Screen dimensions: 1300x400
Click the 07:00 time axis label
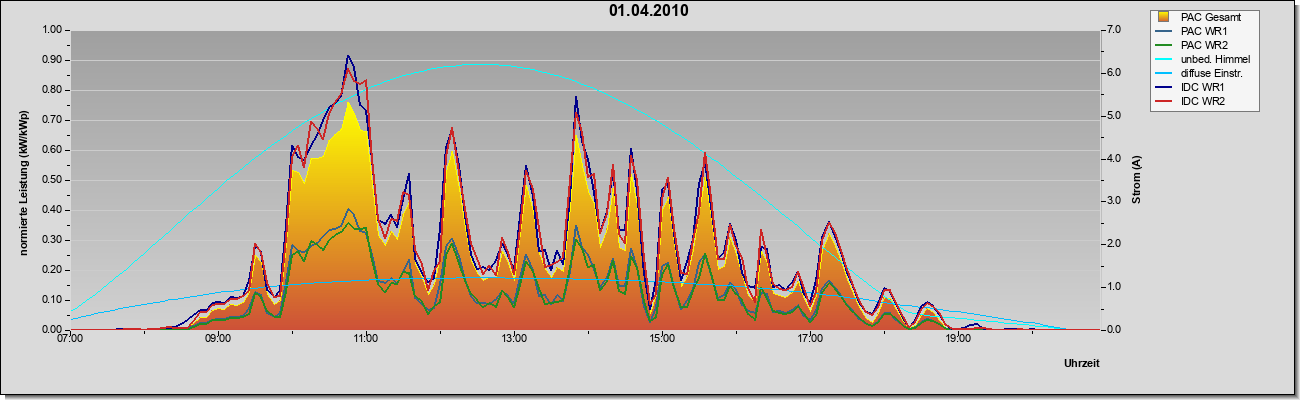[70, 338]
